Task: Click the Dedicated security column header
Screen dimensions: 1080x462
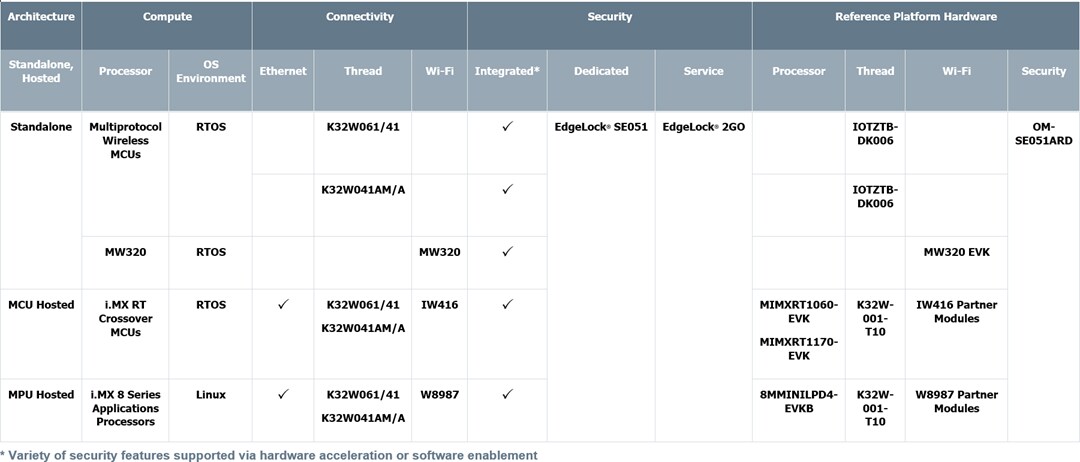Action: click(601, 71)
